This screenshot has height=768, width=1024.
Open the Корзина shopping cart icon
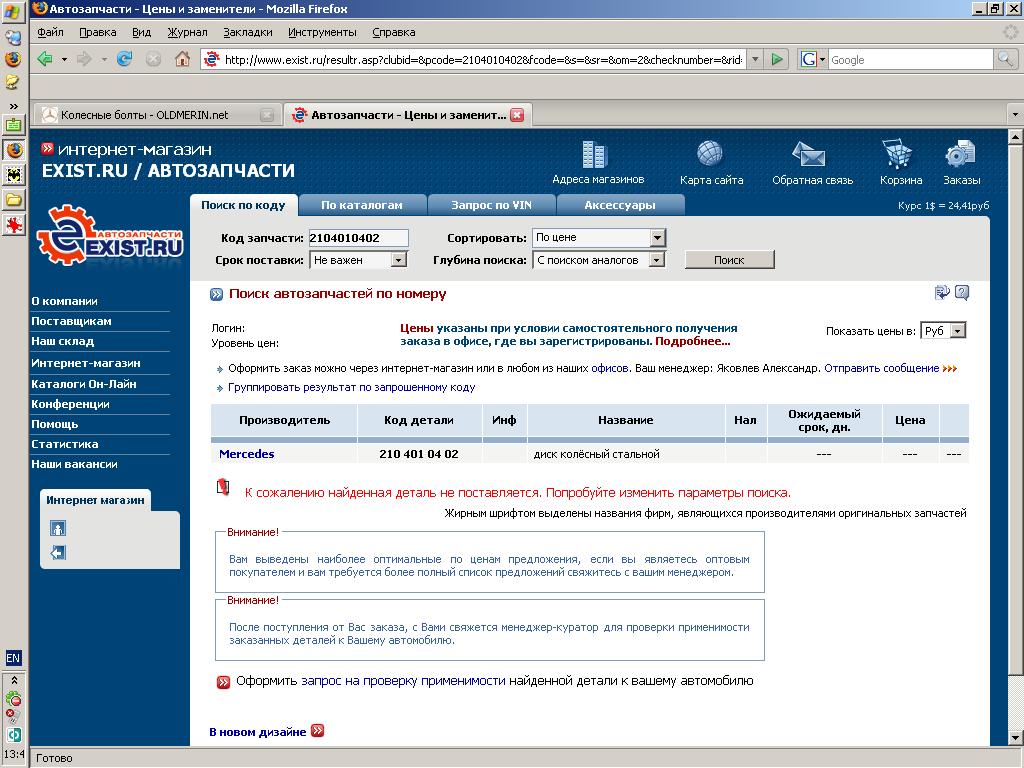click(x=901, y=156)
